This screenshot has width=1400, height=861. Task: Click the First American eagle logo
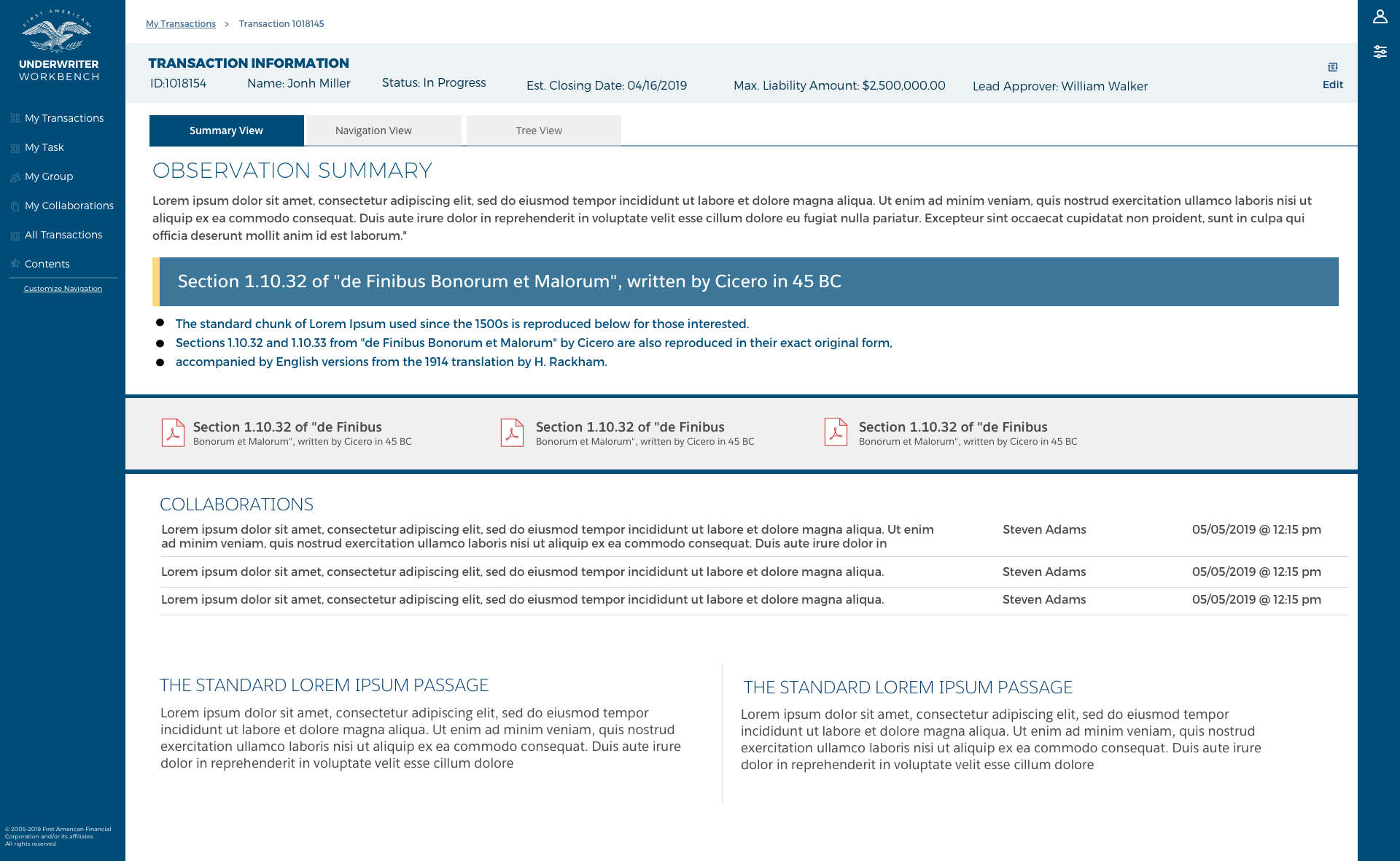pos(57,34)
